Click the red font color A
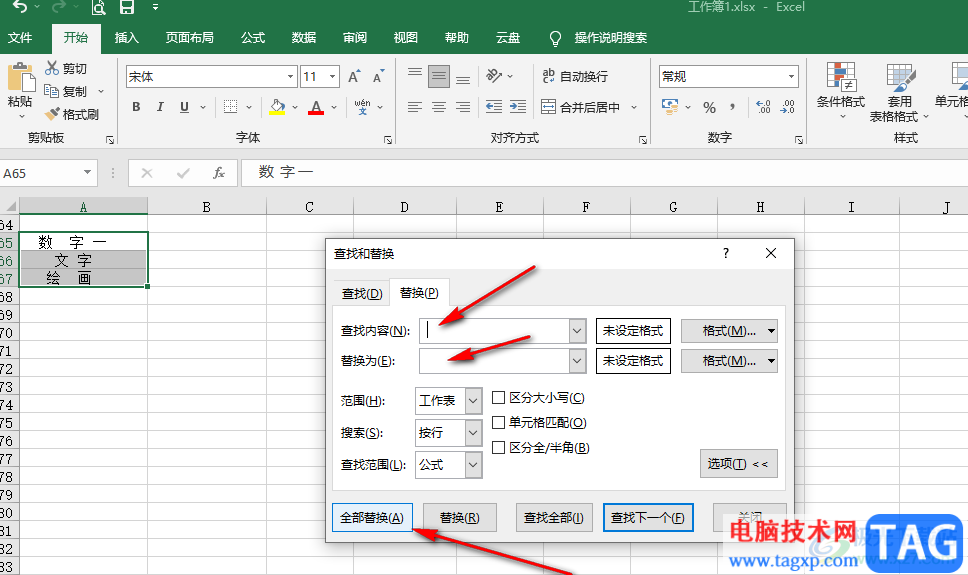The height and width of the screenshot is (575, 968). 316,107
